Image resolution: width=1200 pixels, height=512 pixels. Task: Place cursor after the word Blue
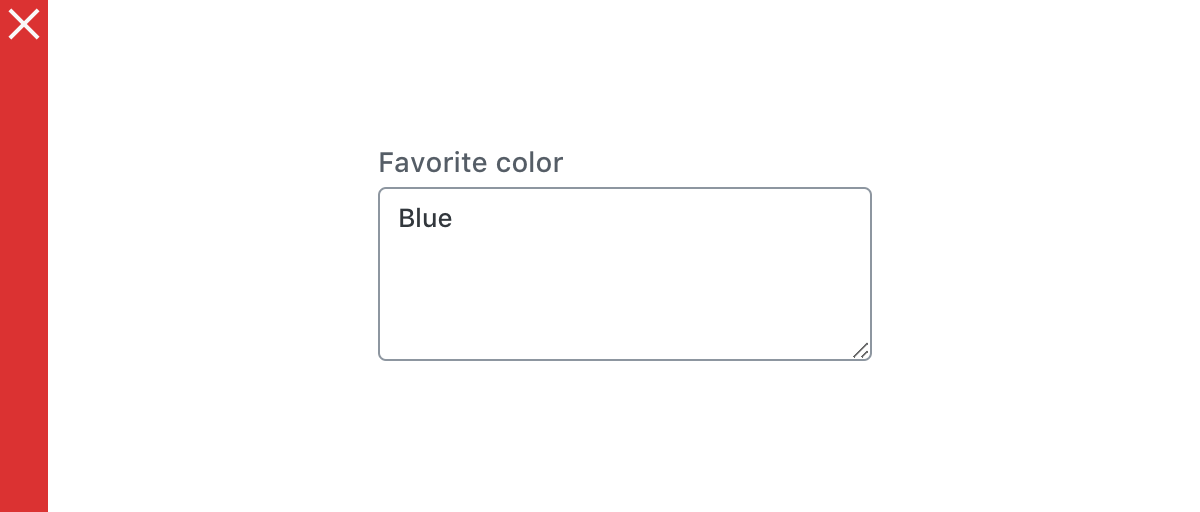pyautogui.click(x=454, y=218)
